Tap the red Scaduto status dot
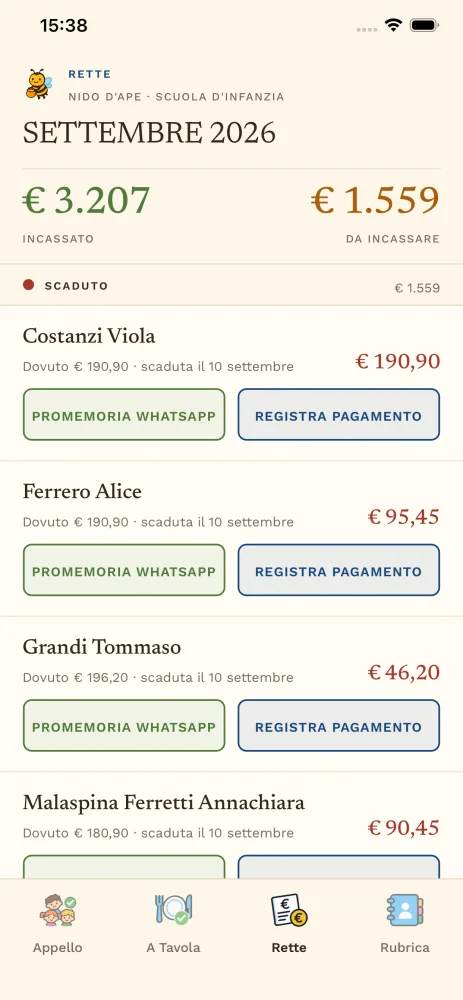The image size is (463, 1000). click(28, 285)
